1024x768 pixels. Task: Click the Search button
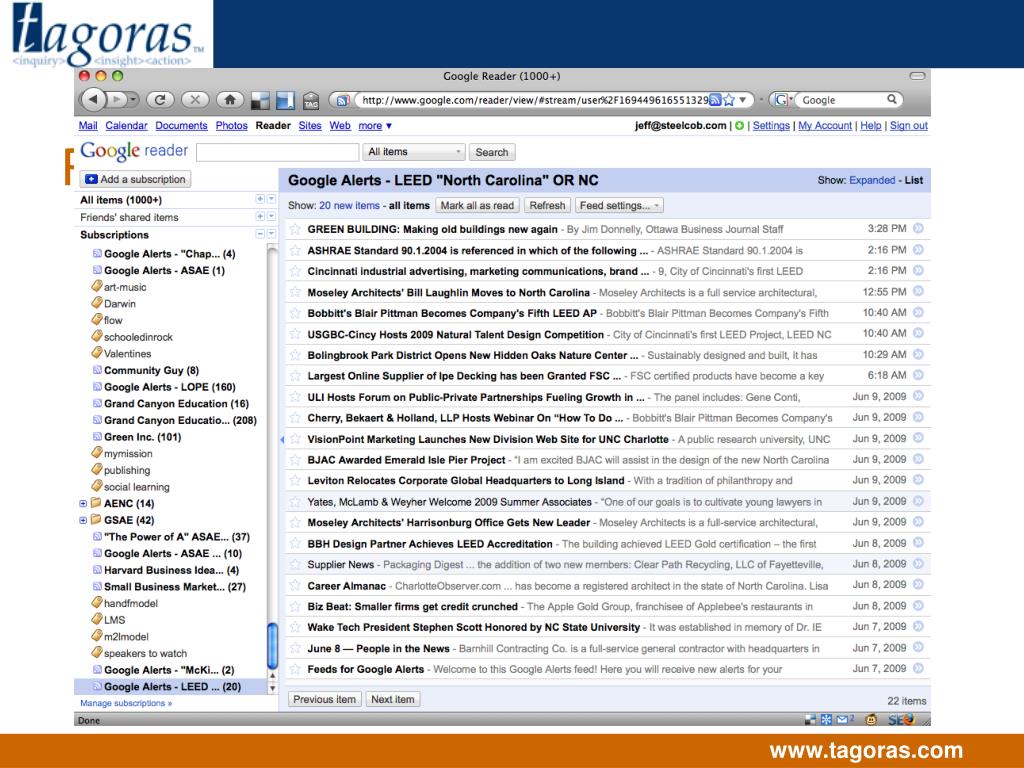point(492,152)
